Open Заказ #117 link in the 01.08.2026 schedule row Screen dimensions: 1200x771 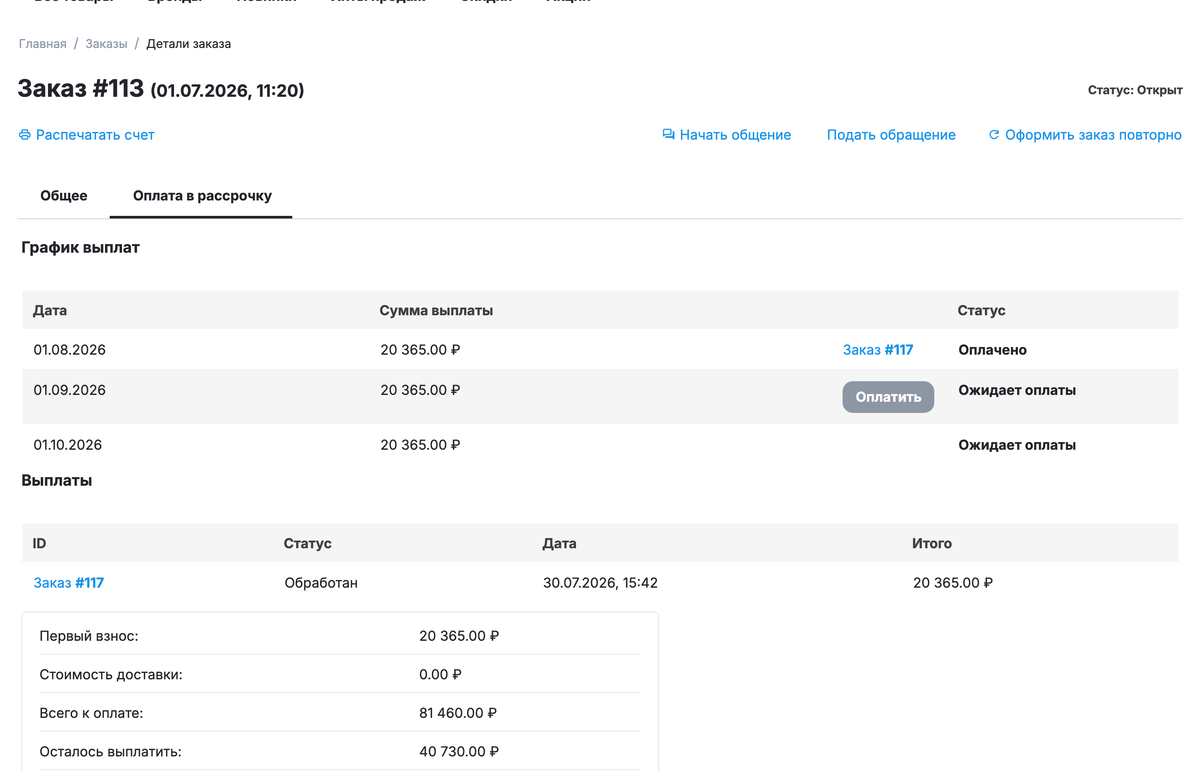tap(878, 350)
